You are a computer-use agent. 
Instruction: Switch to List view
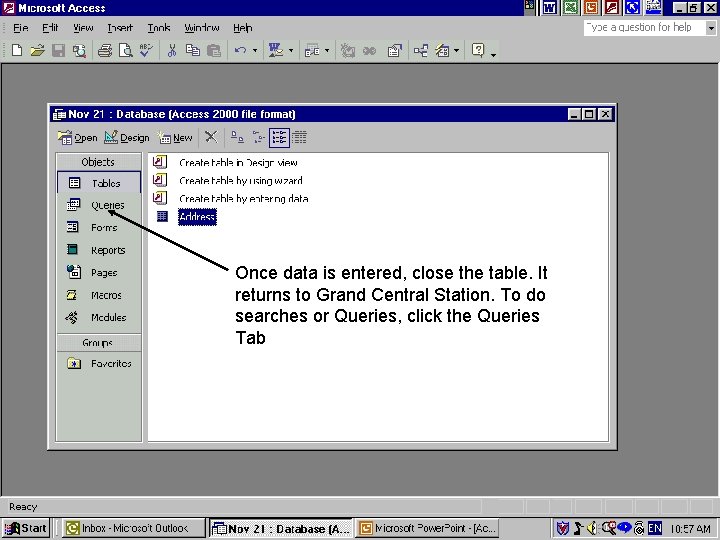(279, 137)
